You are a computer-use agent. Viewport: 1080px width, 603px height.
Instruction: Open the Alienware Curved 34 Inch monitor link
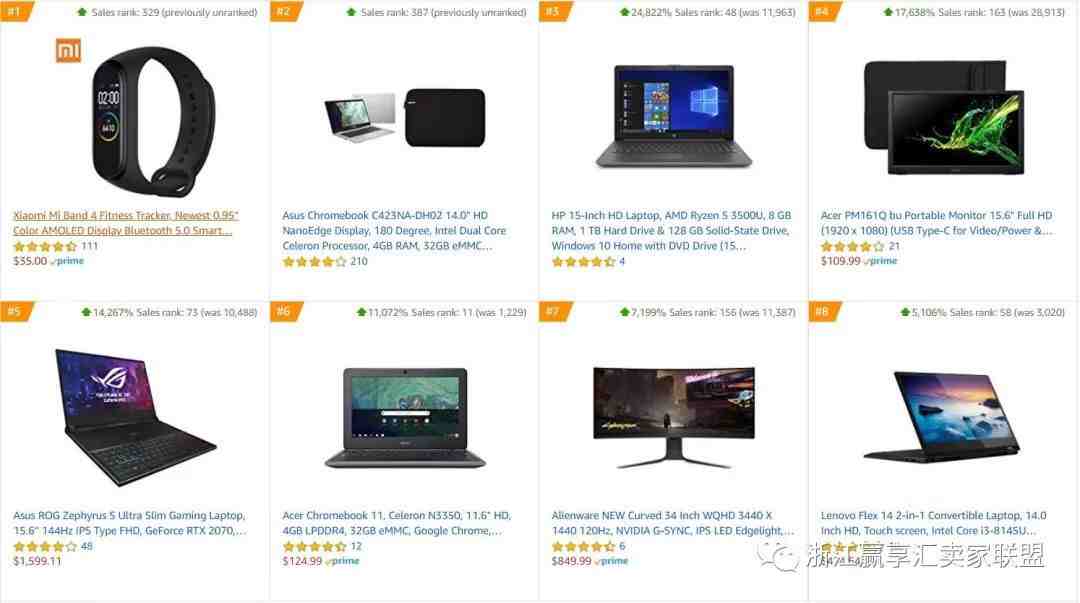(672, 522)
